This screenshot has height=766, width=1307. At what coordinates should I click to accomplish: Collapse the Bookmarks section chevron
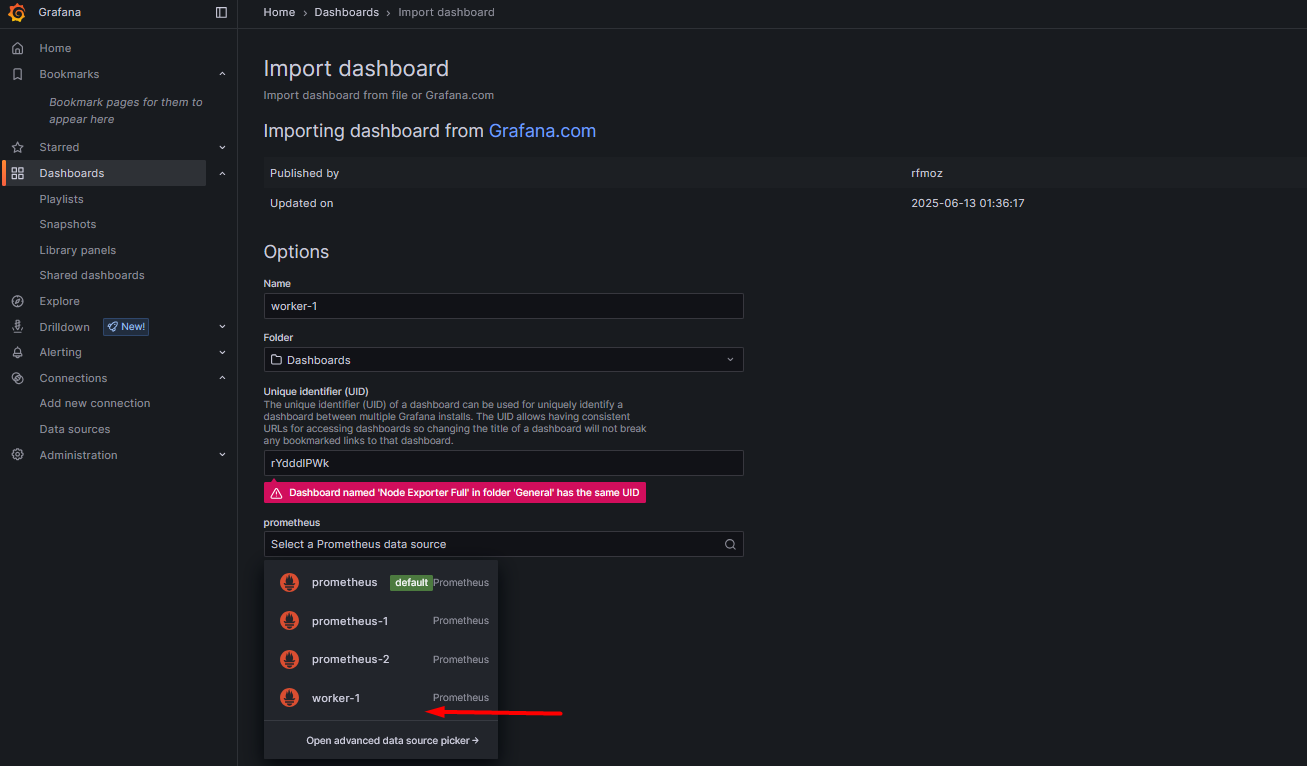[222, 74]
